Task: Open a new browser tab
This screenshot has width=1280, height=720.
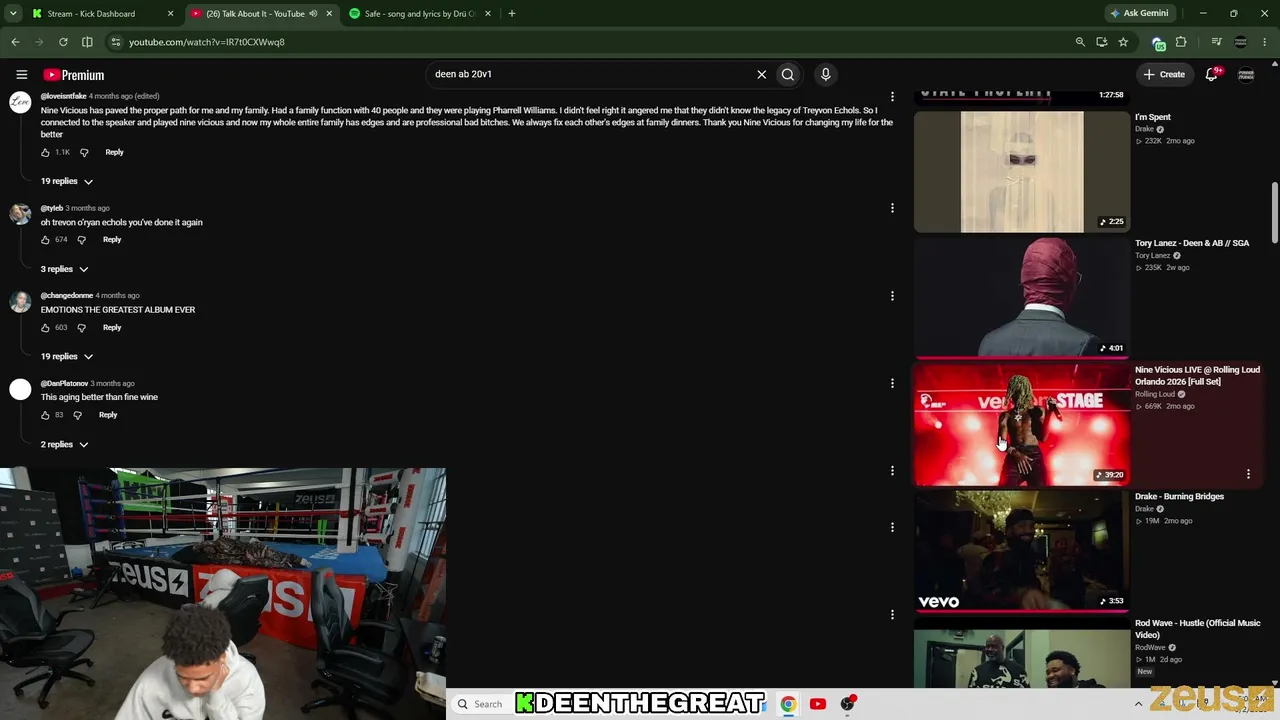Action: tap(512, 14)
